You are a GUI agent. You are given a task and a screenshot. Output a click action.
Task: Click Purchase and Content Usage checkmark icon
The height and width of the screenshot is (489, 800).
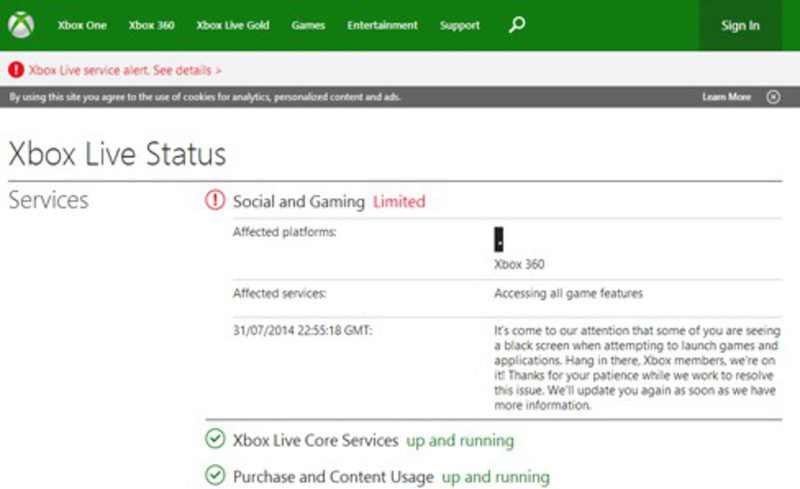[x=215, y=475]
